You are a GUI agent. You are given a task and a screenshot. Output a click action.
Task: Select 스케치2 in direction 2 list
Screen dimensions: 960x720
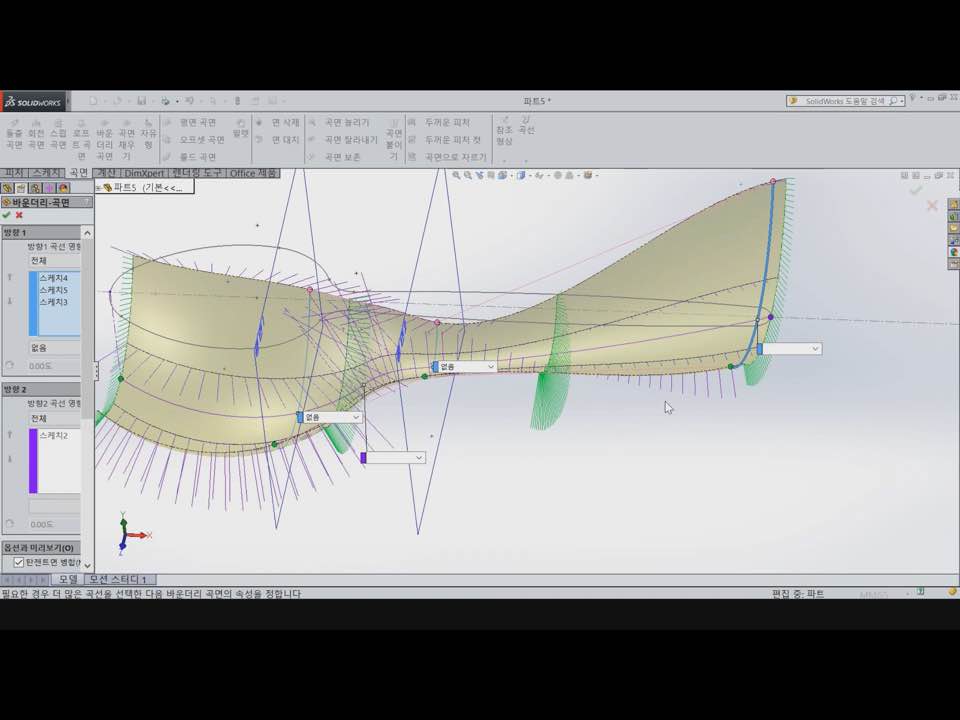tap(53, 435)
